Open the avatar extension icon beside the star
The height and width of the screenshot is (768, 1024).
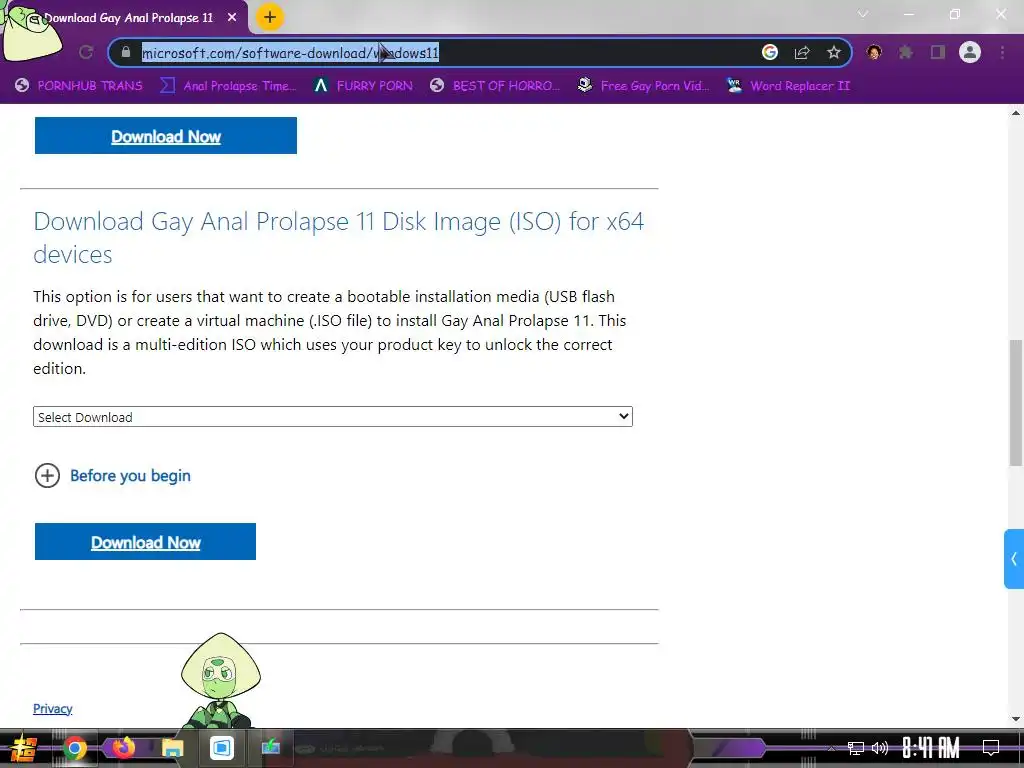click(874, 52)
